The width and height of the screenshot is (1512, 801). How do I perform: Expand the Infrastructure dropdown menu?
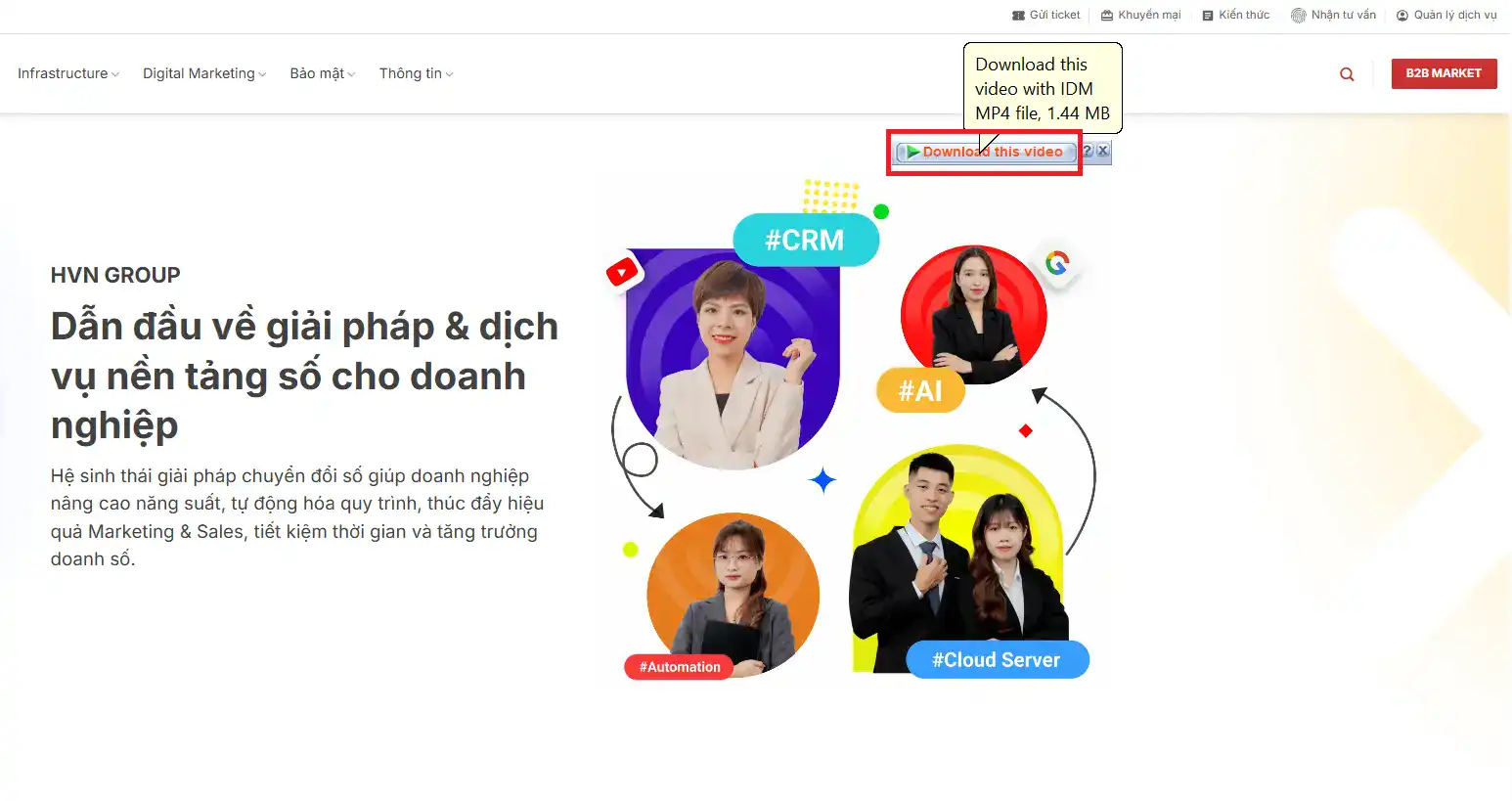pos(67,74)
